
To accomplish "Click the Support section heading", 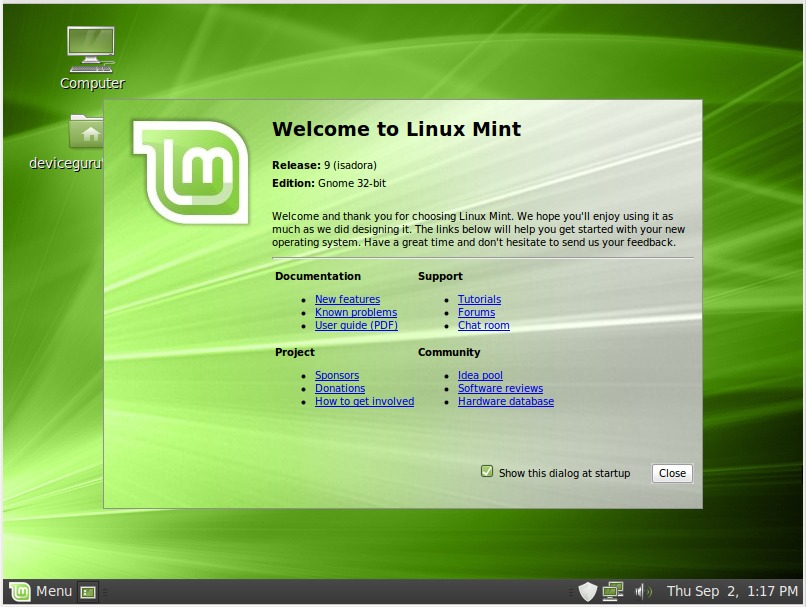I will (440, 277).
